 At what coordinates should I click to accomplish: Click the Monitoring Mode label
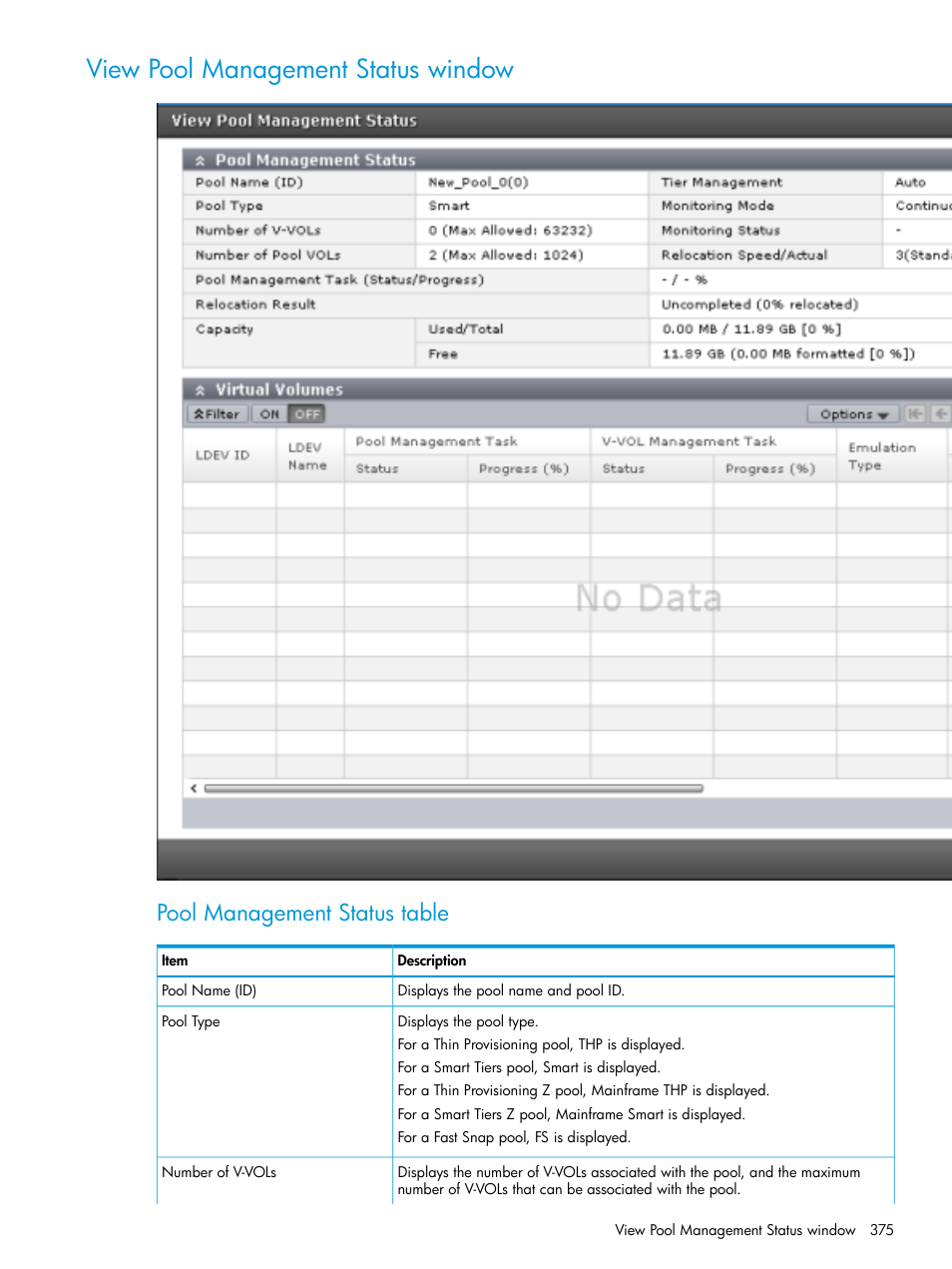click(717, 206)
